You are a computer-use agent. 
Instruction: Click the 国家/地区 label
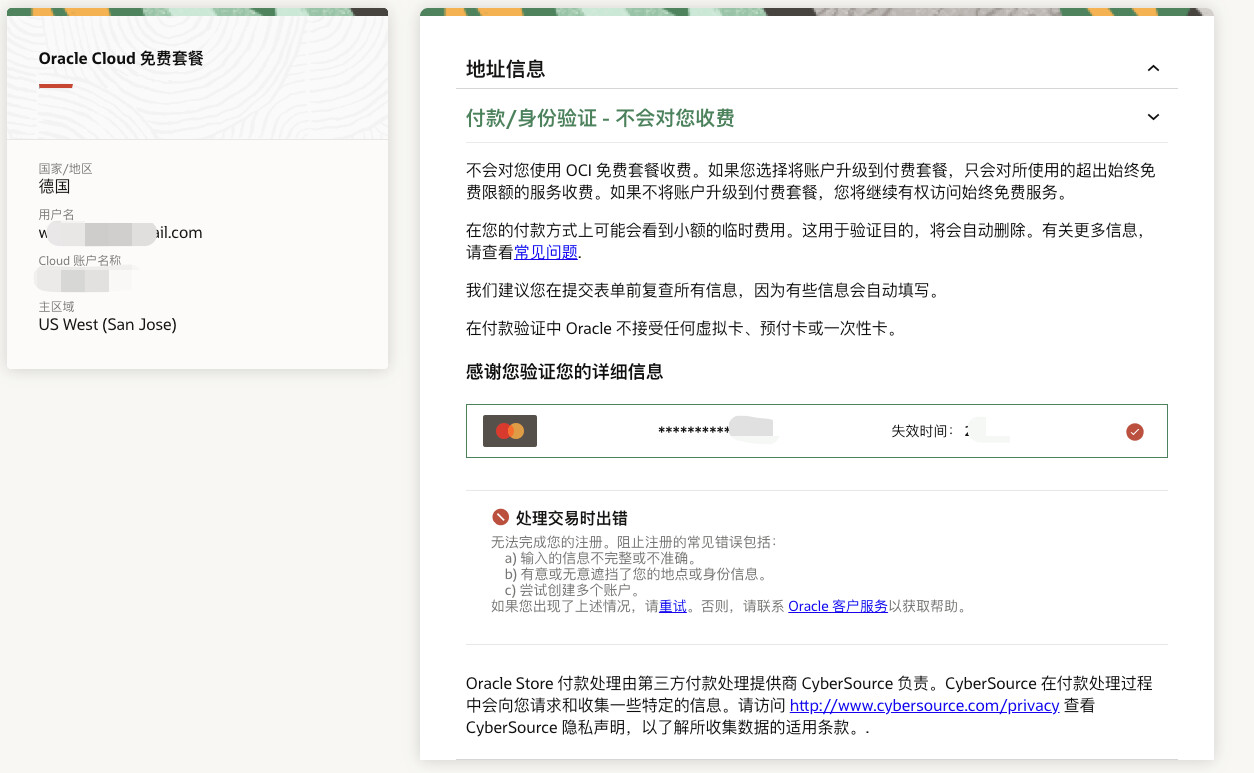[x=66, y=169]
